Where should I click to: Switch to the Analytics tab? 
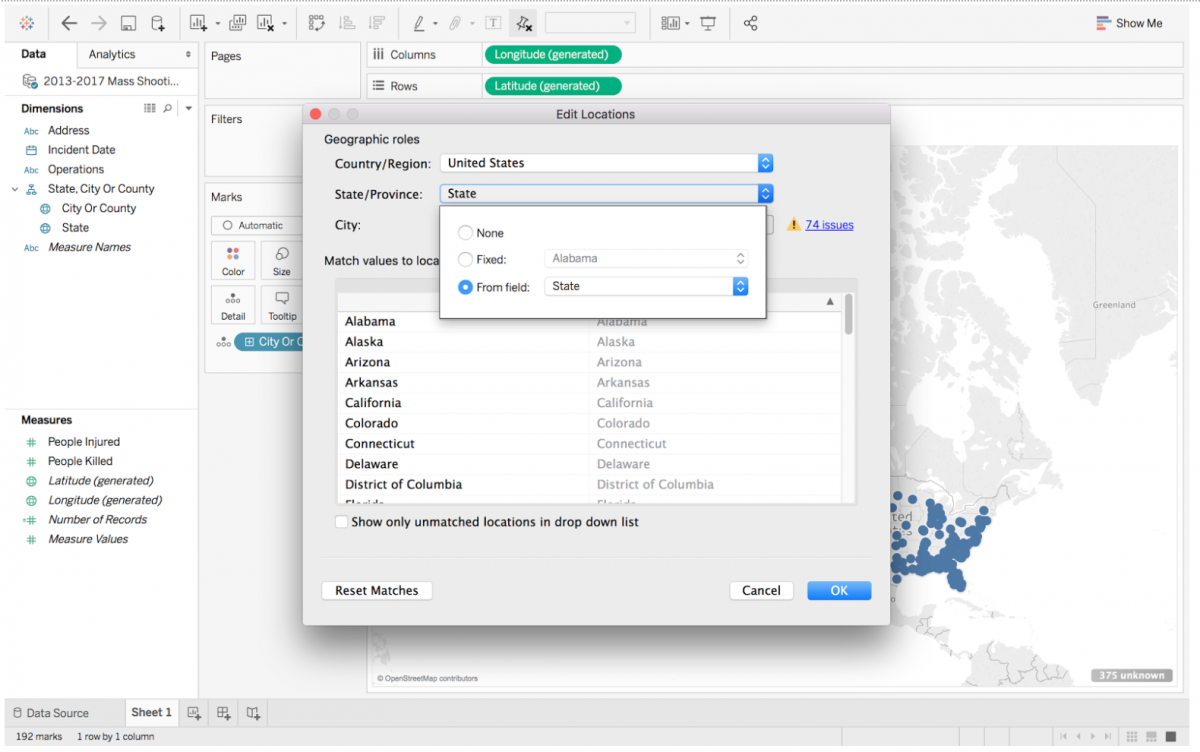coord(113,54)
